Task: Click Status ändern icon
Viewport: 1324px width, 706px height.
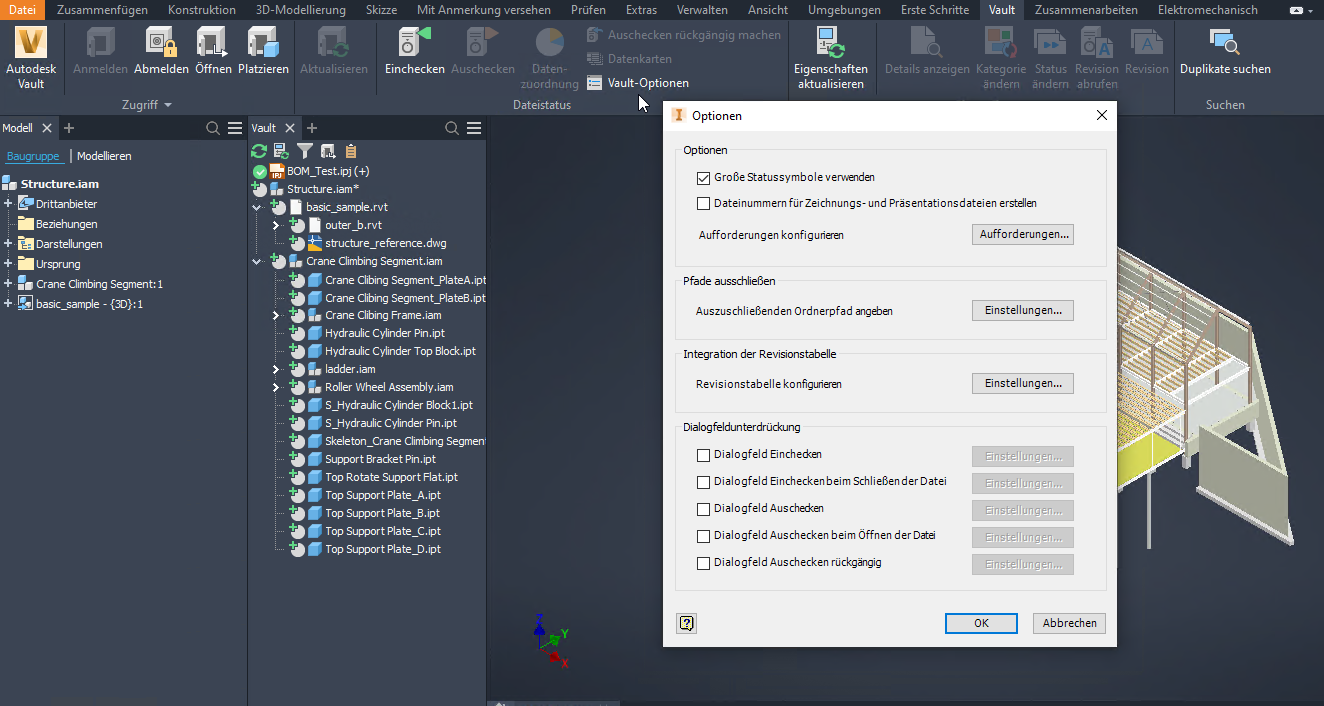Action: [1050, 43]
